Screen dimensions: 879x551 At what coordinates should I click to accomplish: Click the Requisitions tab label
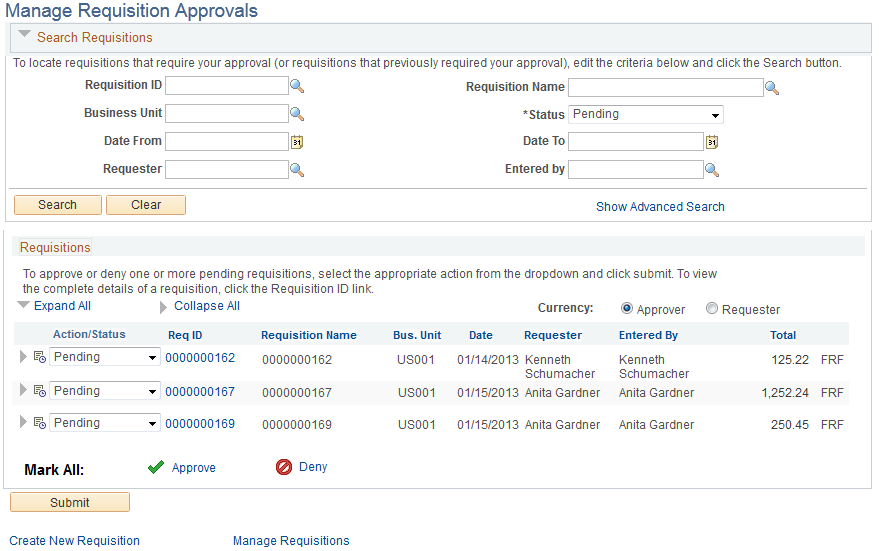[55, 247]
